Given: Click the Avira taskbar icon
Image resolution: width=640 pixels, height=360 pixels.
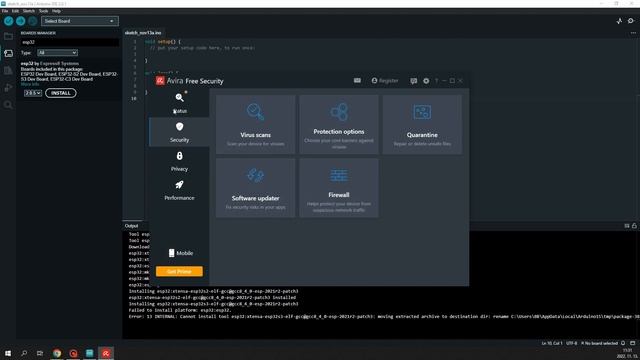Looking at the screenshot, I should [106, 353].
